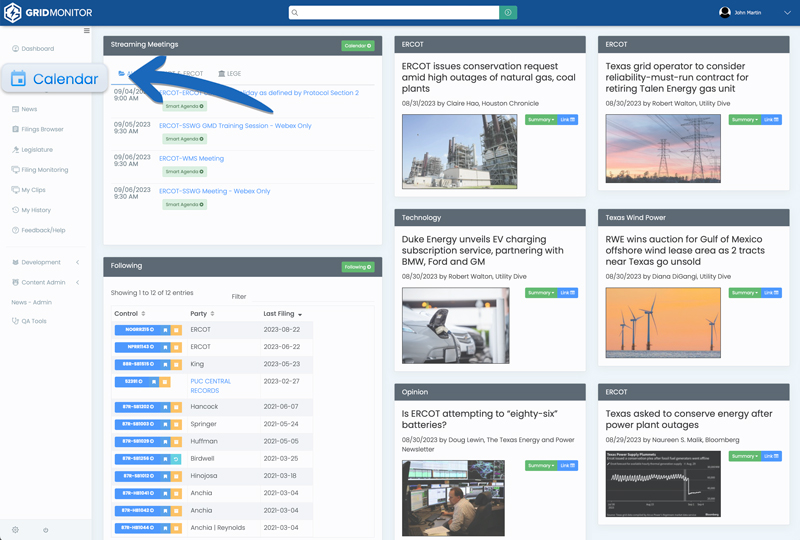This screenshot has height=540, width=800.
Task: Click the bookmark icon in the Anchia | Reynolds row
Action: click(x=165, y=528)
